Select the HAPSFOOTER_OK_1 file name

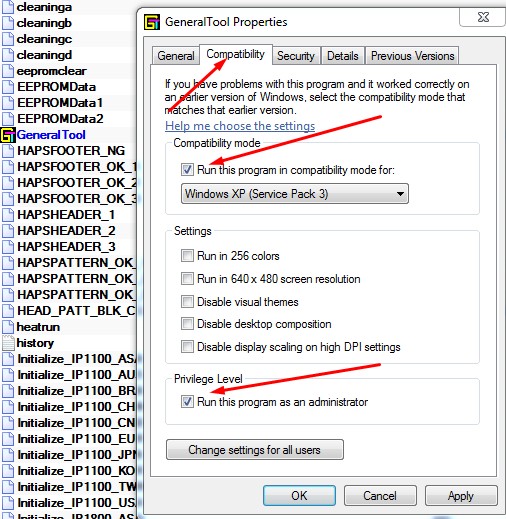coord(77,167)
